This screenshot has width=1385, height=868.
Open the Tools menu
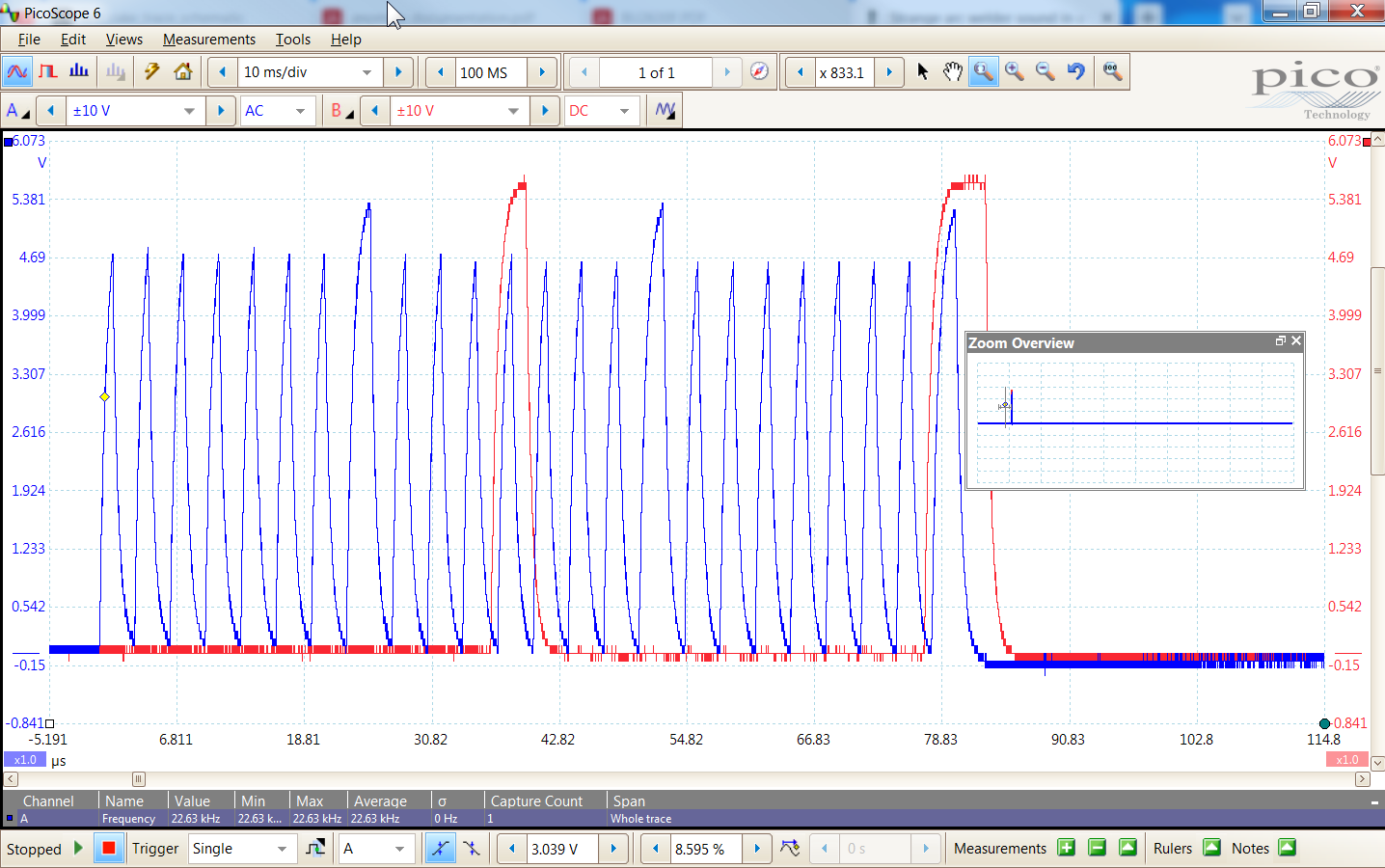[x=292, y=40]
